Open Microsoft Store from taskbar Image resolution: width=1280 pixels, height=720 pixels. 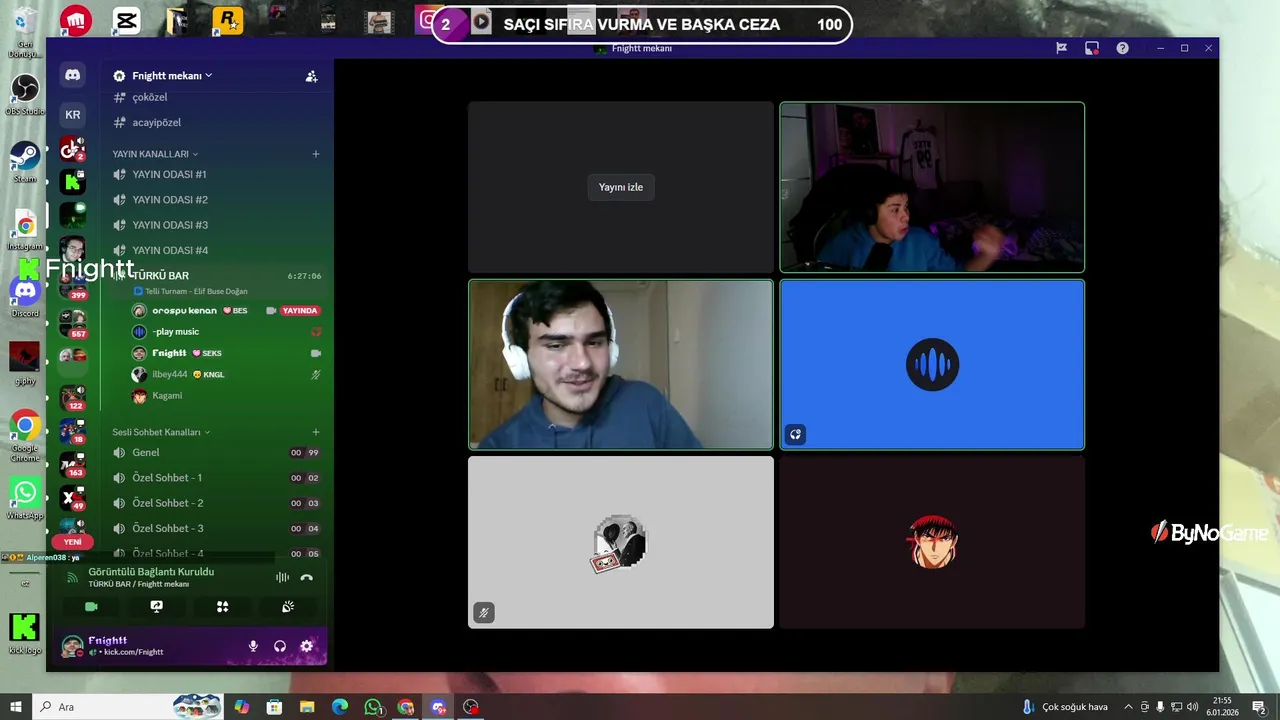click(x=274, y=707)
